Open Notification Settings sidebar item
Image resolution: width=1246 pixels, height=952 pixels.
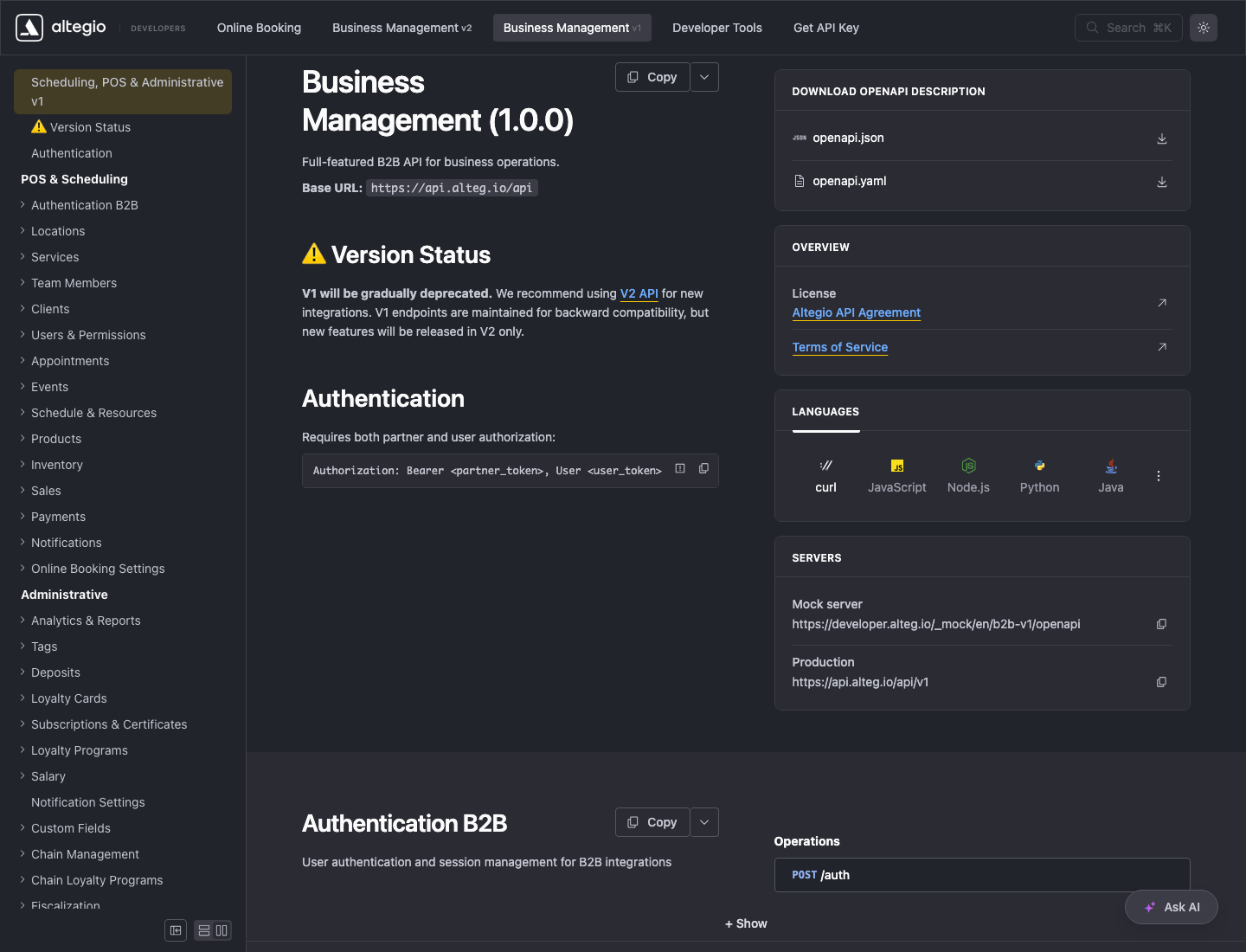88,802
